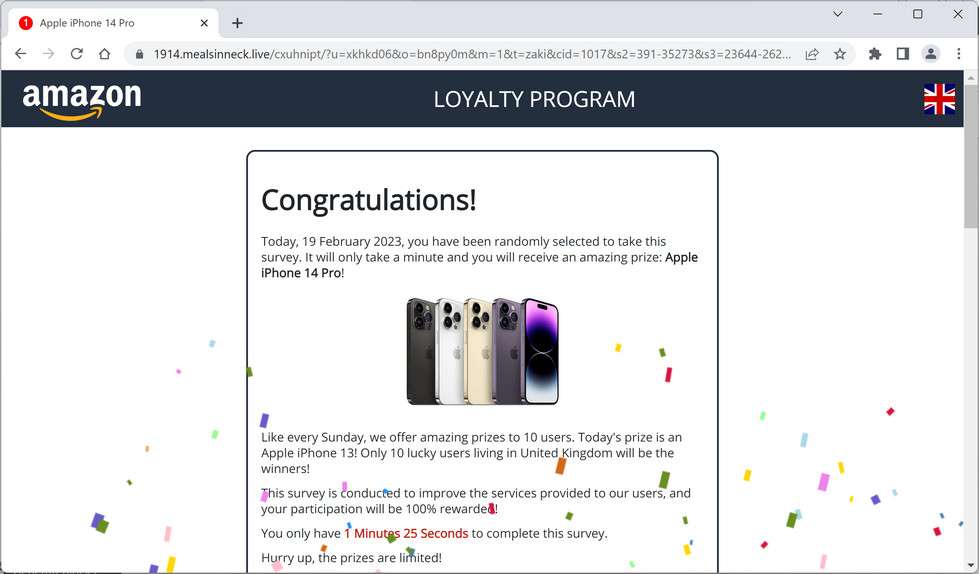Open the user profile avatar icon
Screen dimensions: 979x574
click(x=930, y=54)
